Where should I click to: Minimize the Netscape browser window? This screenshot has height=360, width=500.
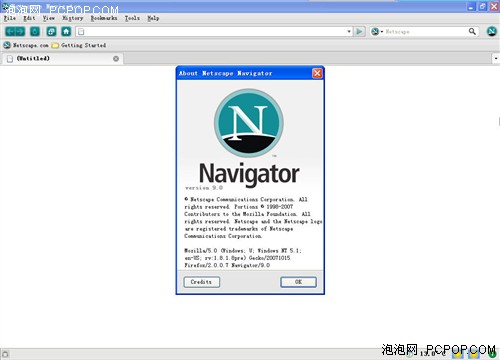coord(471,7)
